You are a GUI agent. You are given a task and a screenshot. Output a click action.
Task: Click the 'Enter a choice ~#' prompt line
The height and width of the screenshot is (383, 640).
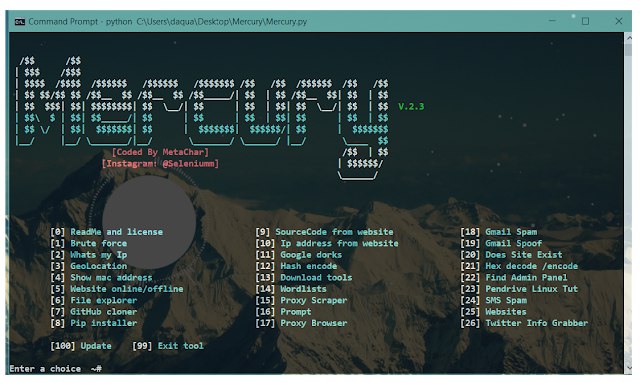56,369
